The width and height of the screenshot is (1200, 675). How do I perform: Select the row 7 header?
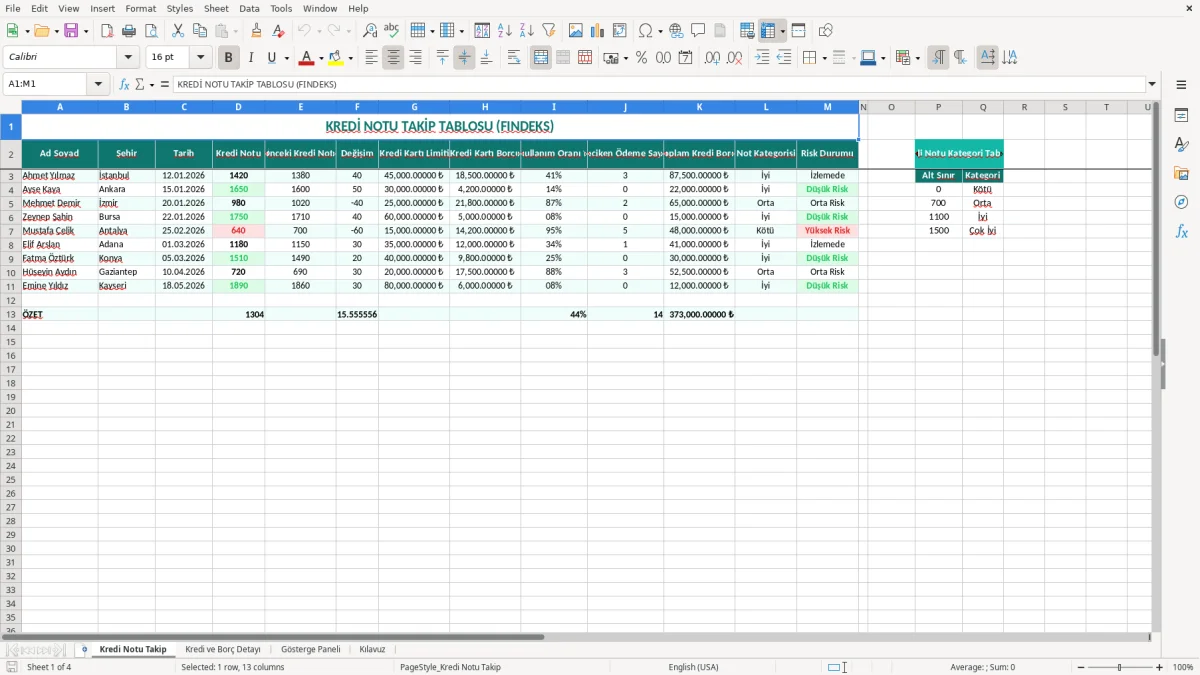[10, 231]
